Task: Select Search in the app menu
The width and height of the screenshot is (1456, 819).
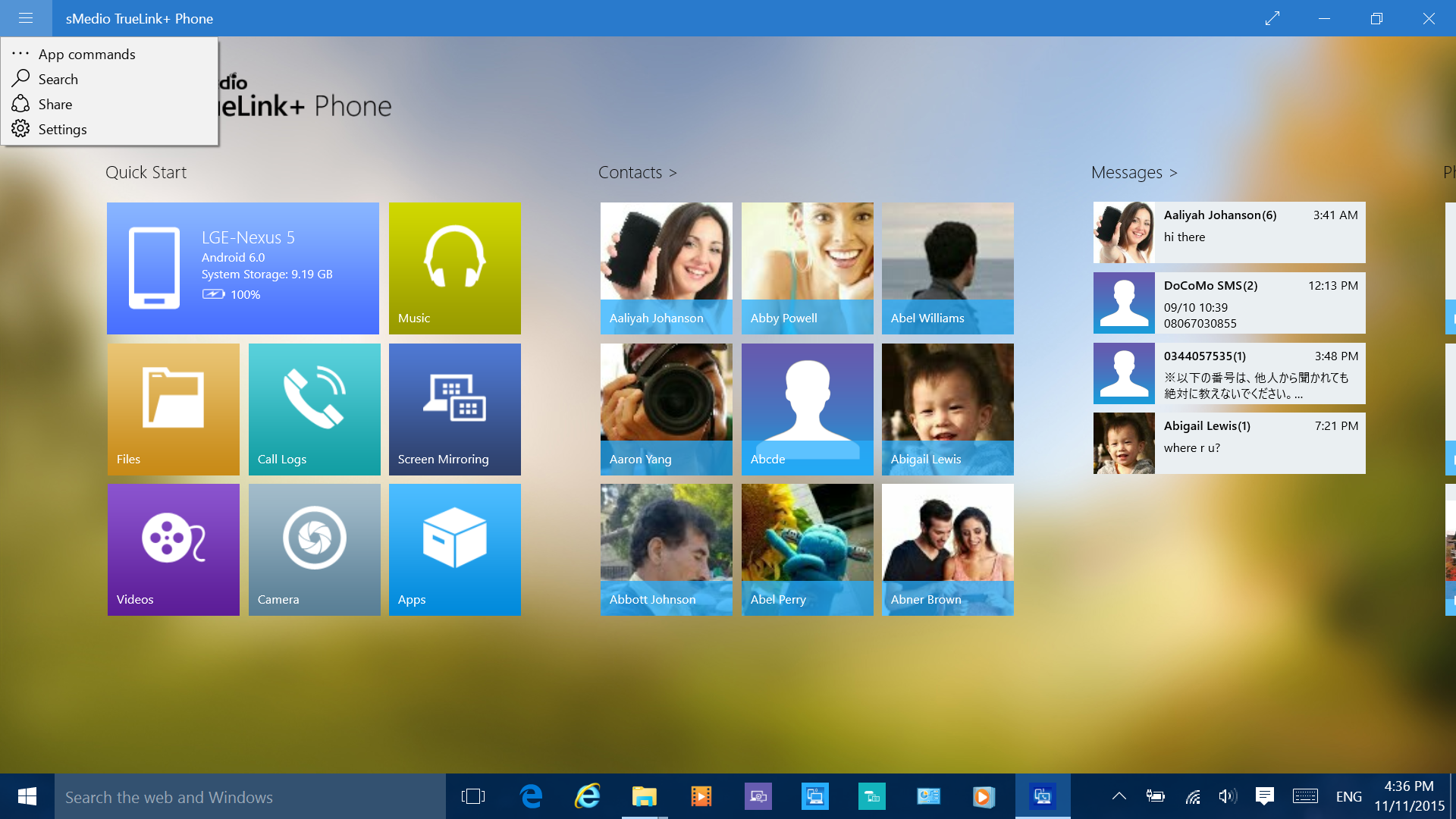Action: click(x=58, y=80)
